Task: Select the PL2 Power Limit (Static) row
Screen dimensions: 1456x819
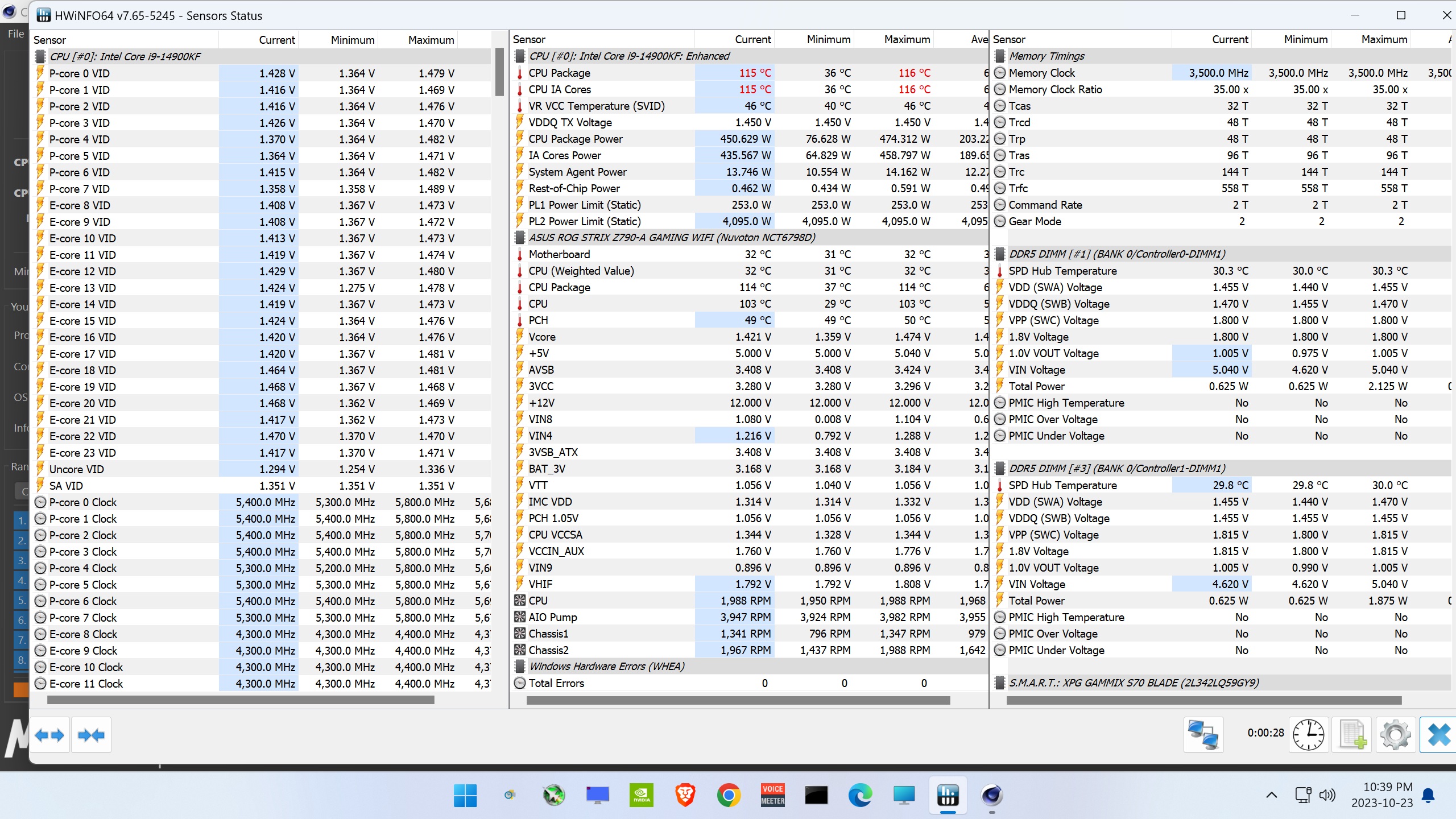Action: pyautogui.click(x=750, y=221)
